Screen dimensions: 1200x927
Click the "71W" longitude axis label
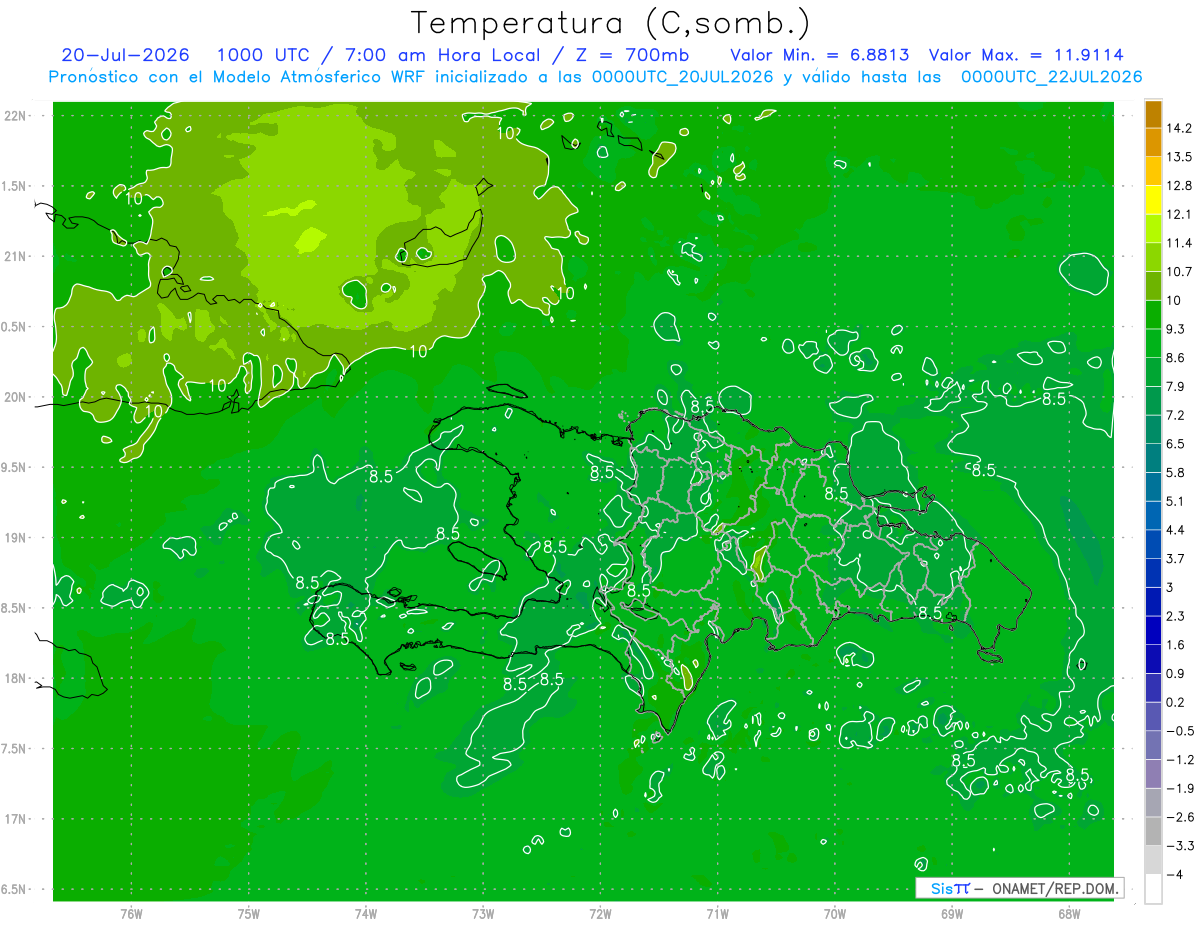pos(717,913)
